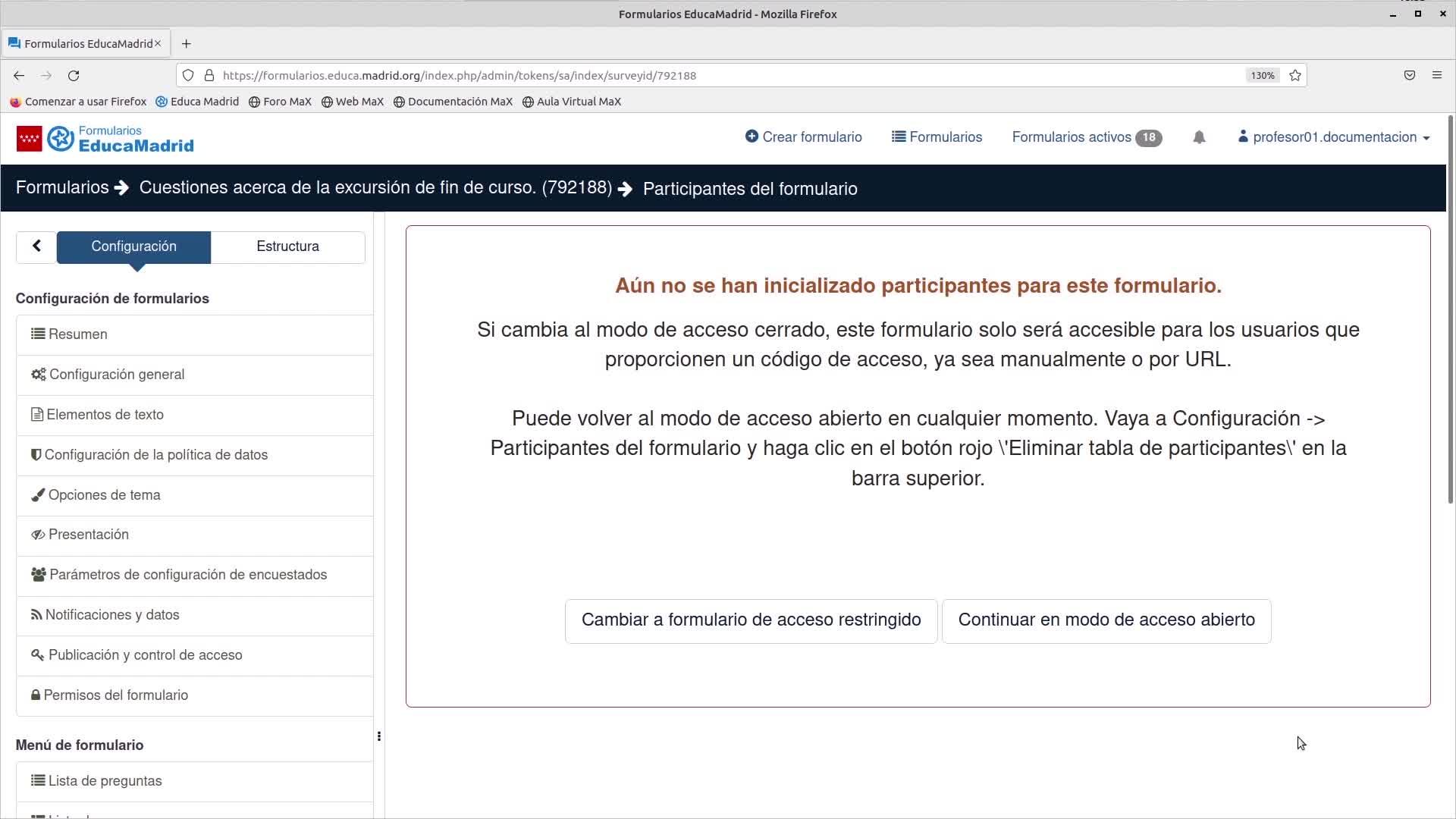Click the notifications bell icon

point(1199,137)
